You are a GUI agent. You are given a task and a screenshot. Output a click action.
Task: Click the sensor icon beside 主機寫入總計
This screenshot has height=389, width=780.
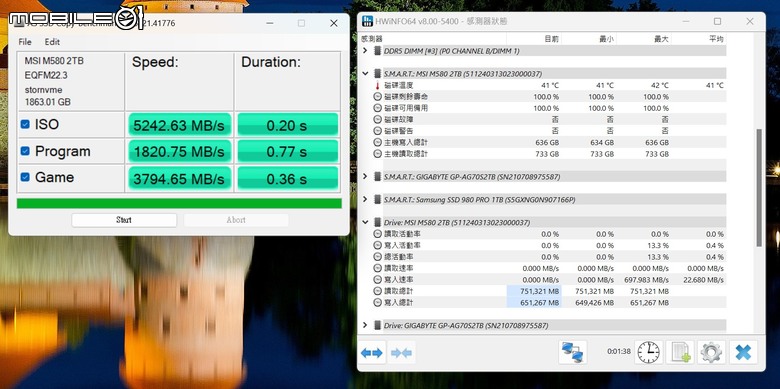[378, 143]
